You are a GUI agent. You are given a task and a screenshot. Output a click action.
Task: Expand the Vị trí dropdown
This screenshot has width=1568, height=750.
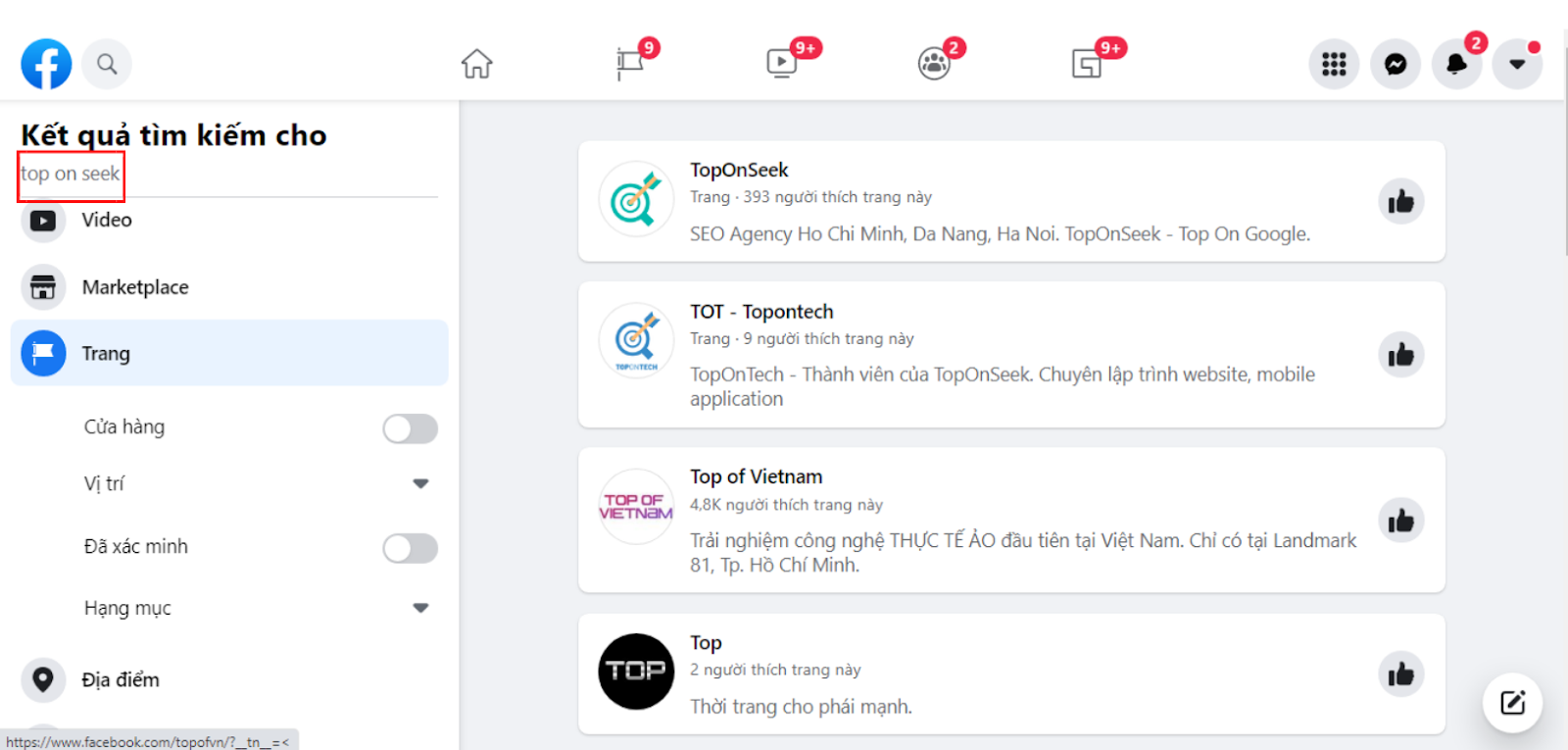tap(420, 483)
